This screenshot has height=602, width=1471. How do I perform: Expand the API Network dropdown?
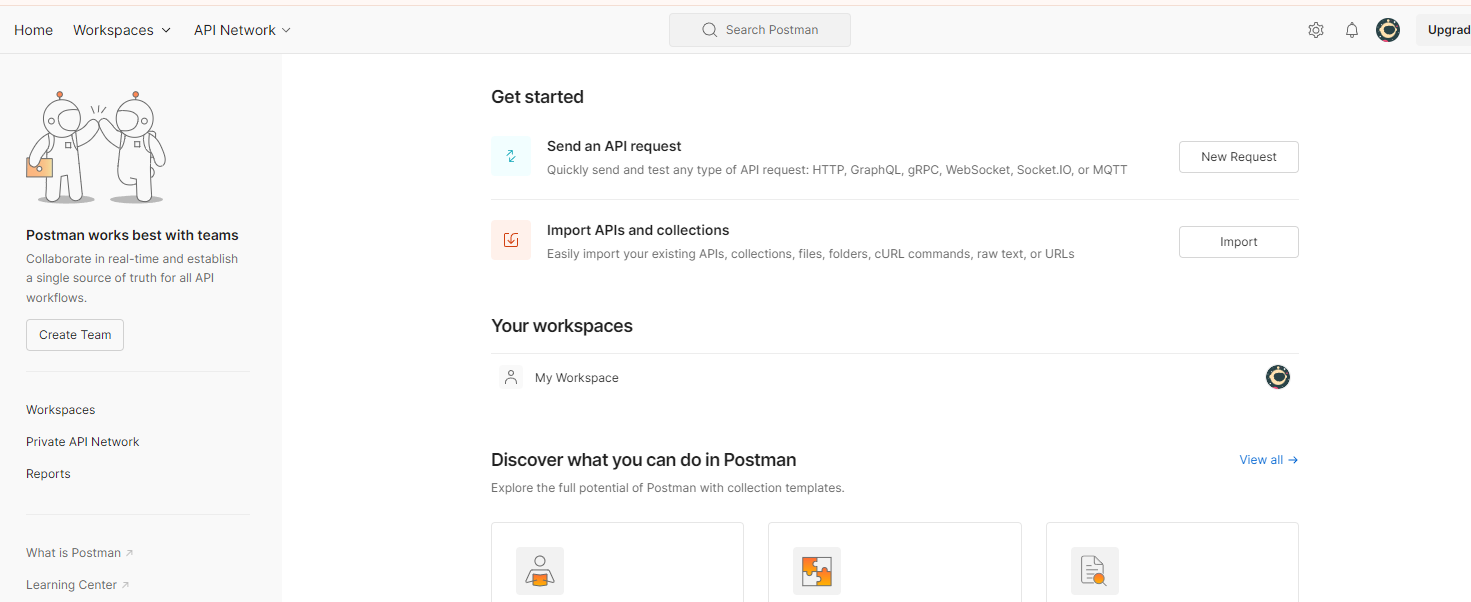click(243, 30)
